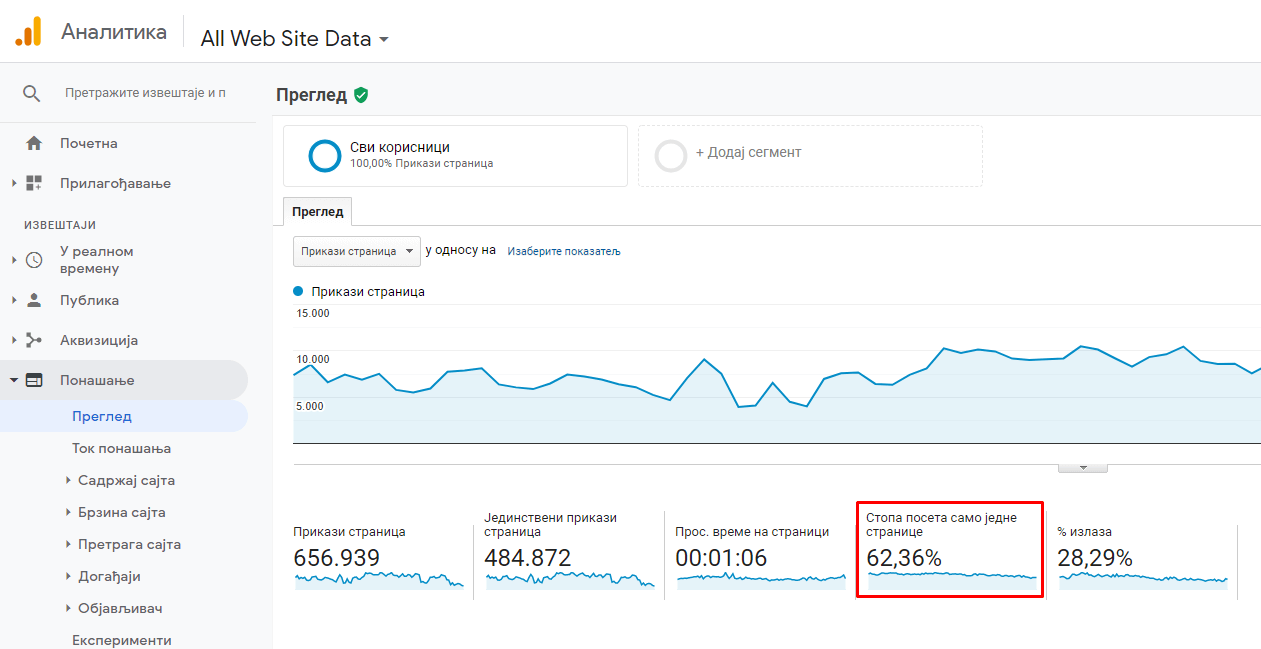The width and height of the screenshot is (1261, 649).
Task: Open Ток понашања in the sidebar
Action: pyautogui.click(x=122, y=448)
